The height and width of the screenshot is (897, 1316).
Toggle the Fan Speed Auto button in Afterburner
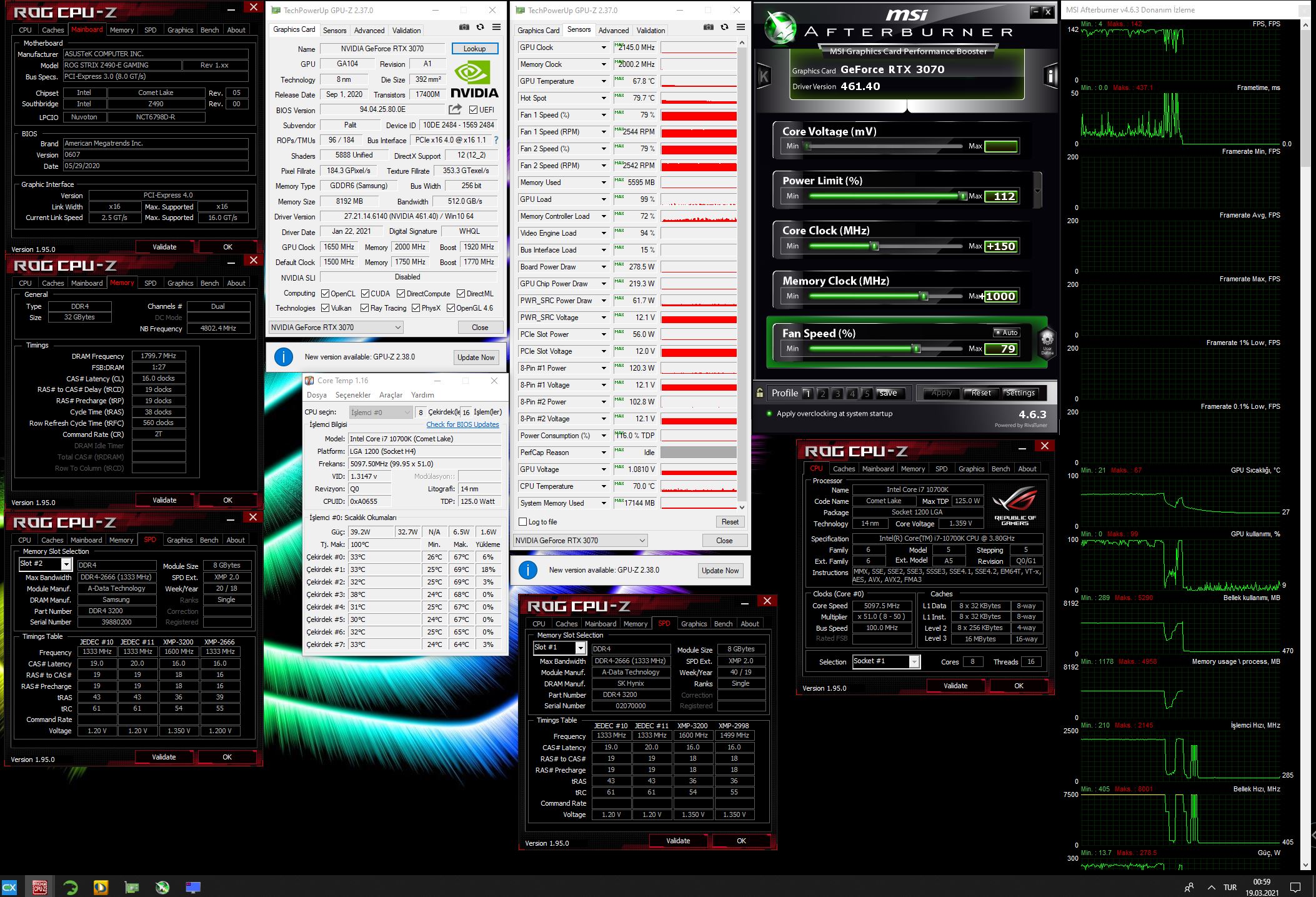(1007, 333)
